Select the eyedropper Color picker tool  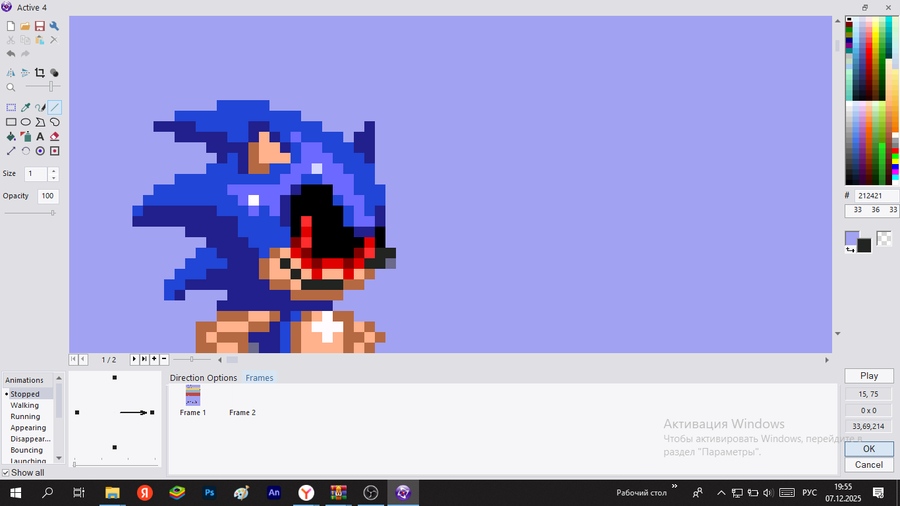point(25,107)
